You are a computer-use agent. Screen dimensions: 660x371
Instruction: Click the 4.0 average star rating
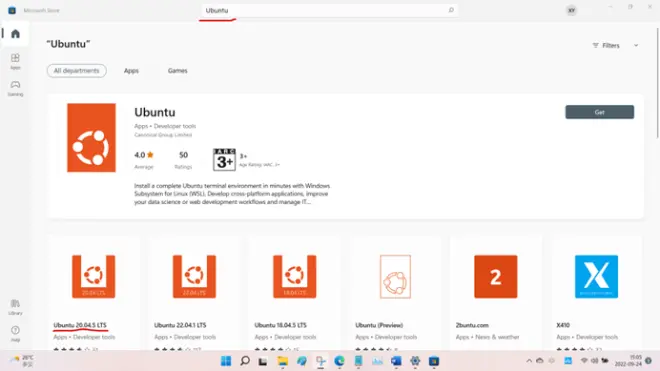click(x=144, y=155)
